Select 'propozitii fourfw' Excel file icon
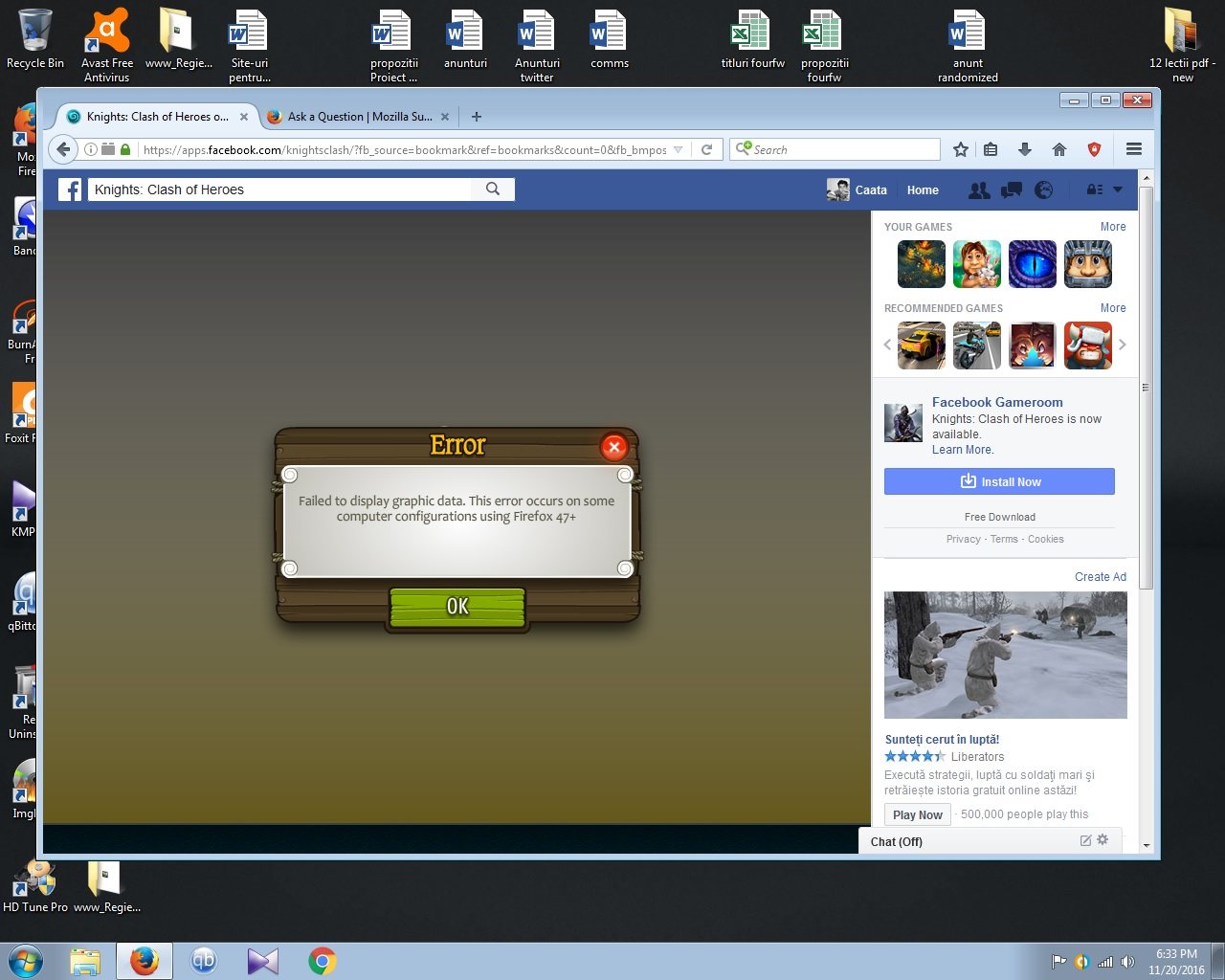Viewport: 1225px width, 980px height. 824,45
